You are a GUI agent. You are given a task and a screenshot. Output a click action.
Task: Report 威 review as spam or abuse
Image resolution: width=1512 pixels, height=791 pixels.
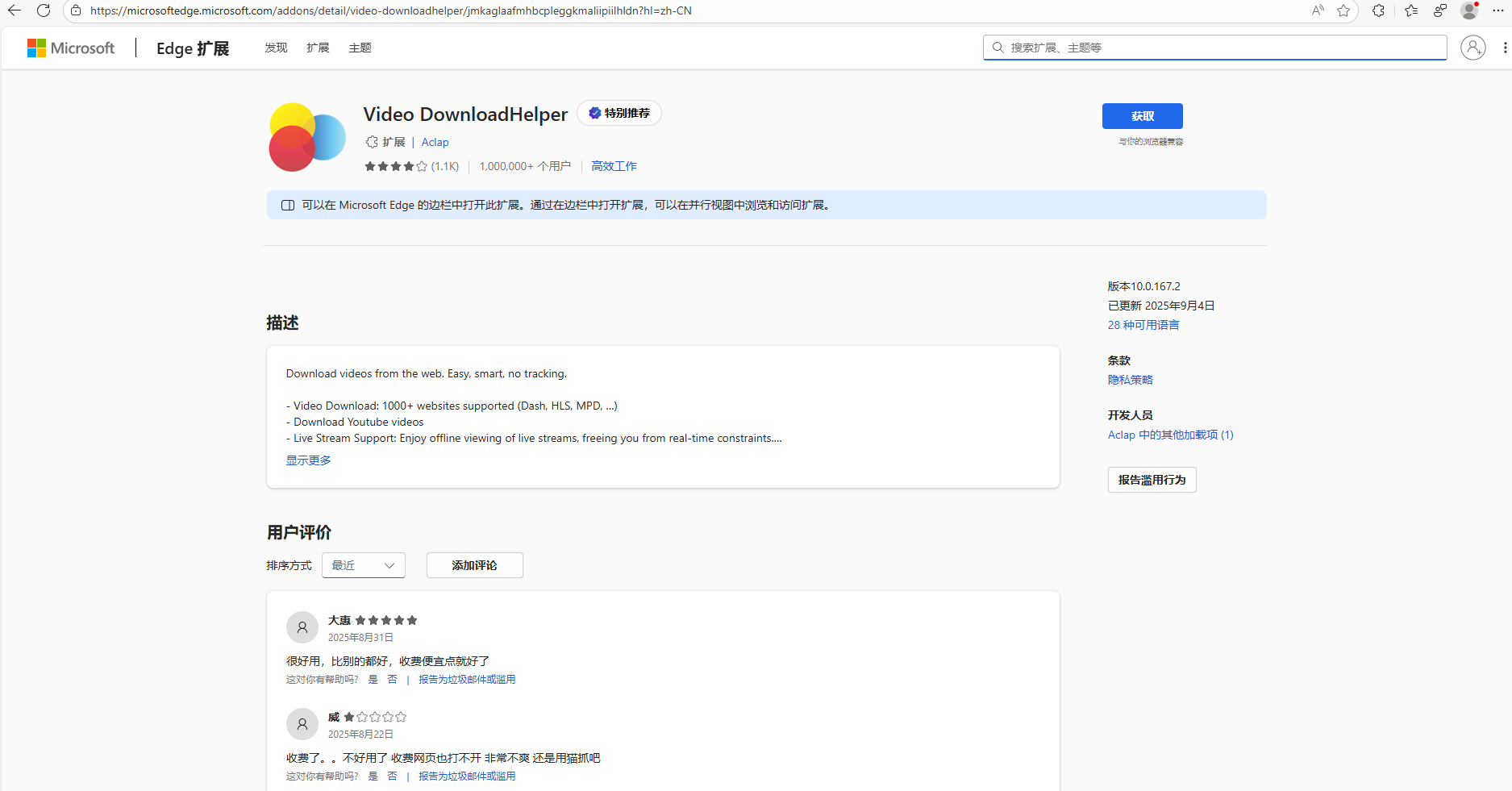pos(467,776)
